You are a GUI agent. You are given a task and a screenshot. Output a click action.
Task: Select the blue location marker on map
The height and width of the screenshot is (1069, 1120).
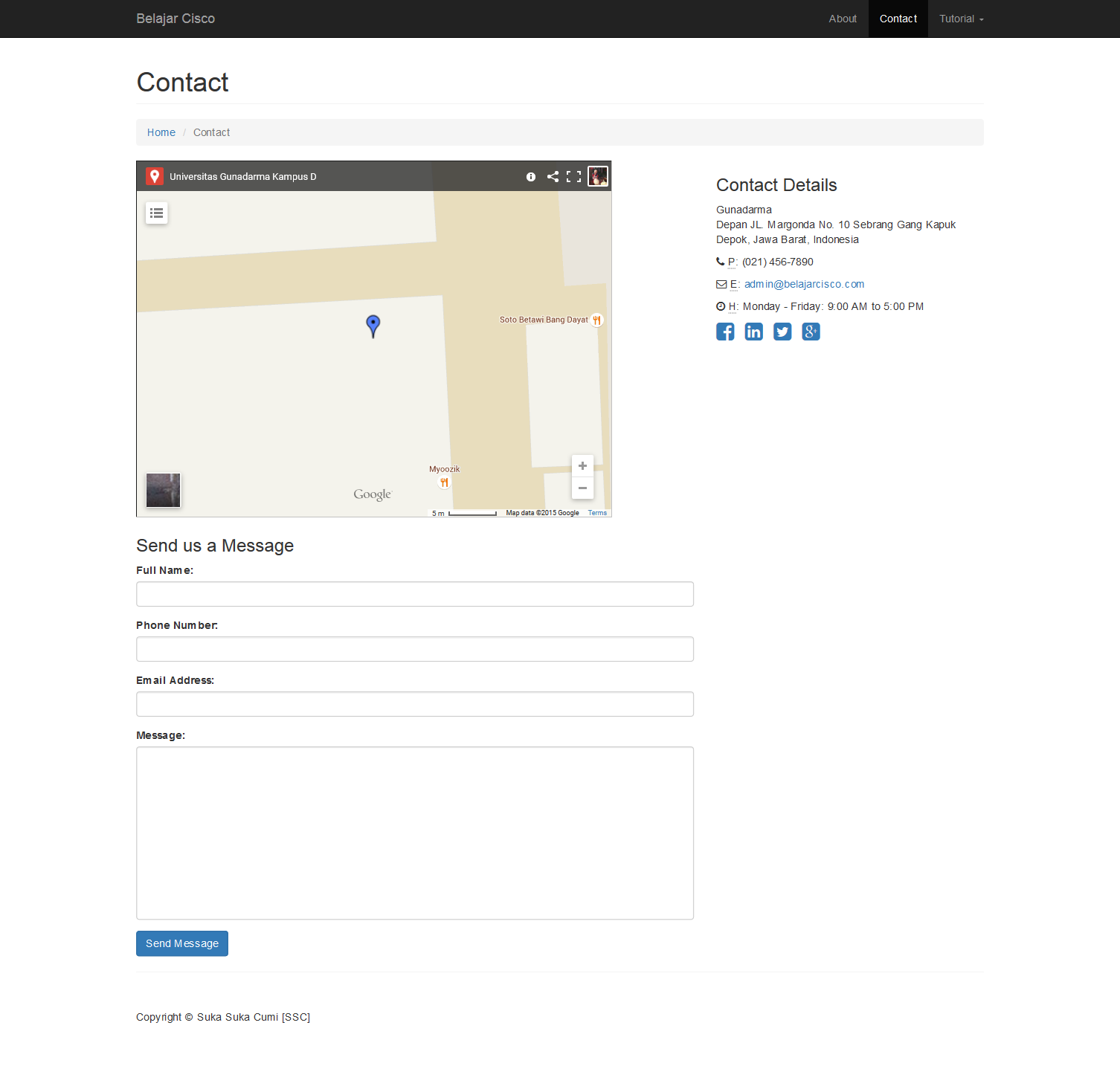(373, 326)
